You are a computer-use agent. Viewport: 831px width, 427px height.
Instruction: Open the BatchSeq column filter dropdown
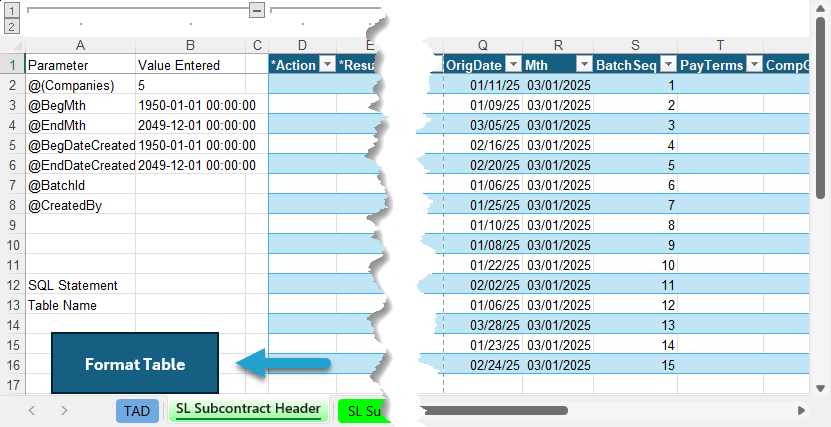pyautogui.click(x=669, y=65)
